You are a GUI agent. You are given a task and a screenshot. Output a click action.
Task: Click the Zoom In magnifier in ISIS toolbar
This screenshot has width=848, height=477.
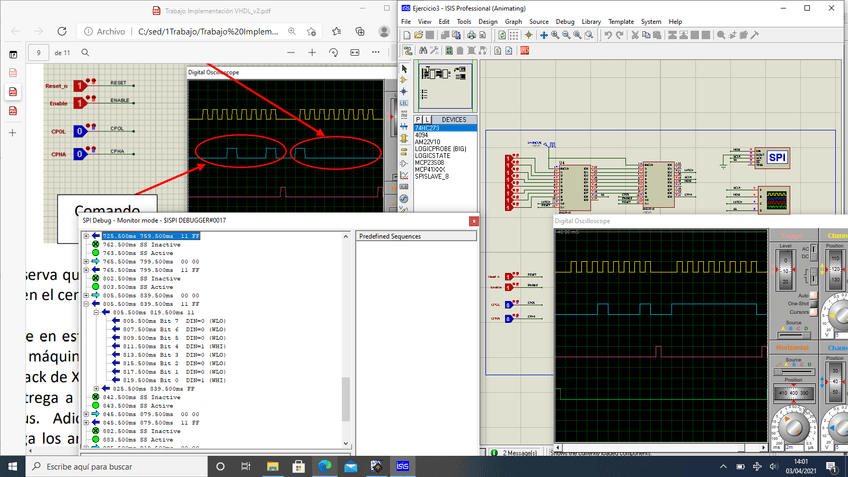[x=555, y=35]
